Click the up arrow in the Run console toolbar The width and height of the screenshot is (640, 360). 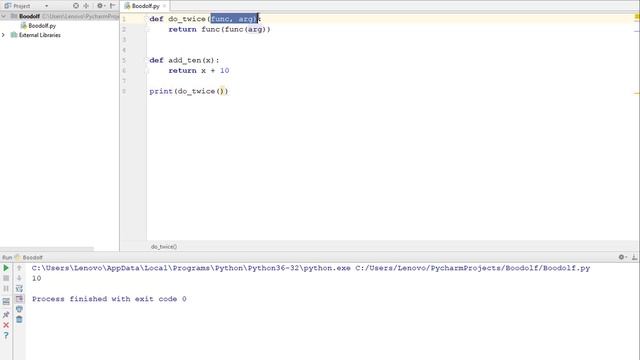point(19,268)
